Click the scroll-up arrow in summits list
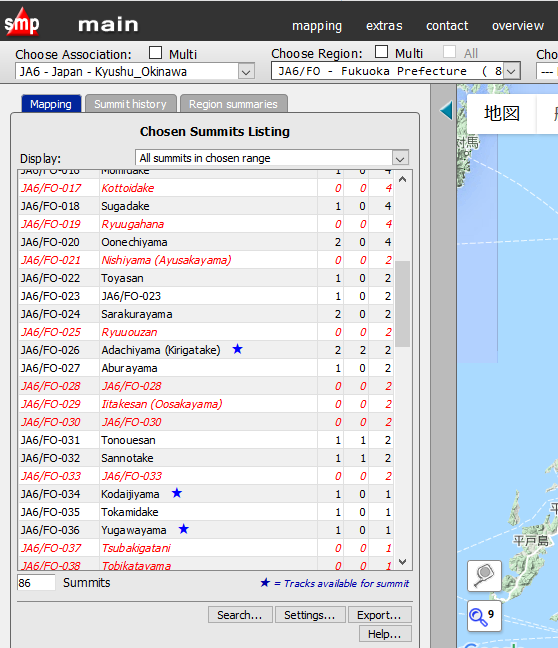The height and width of the screenshot is (648, 558). pyautogui.click(x=403, y=179)
